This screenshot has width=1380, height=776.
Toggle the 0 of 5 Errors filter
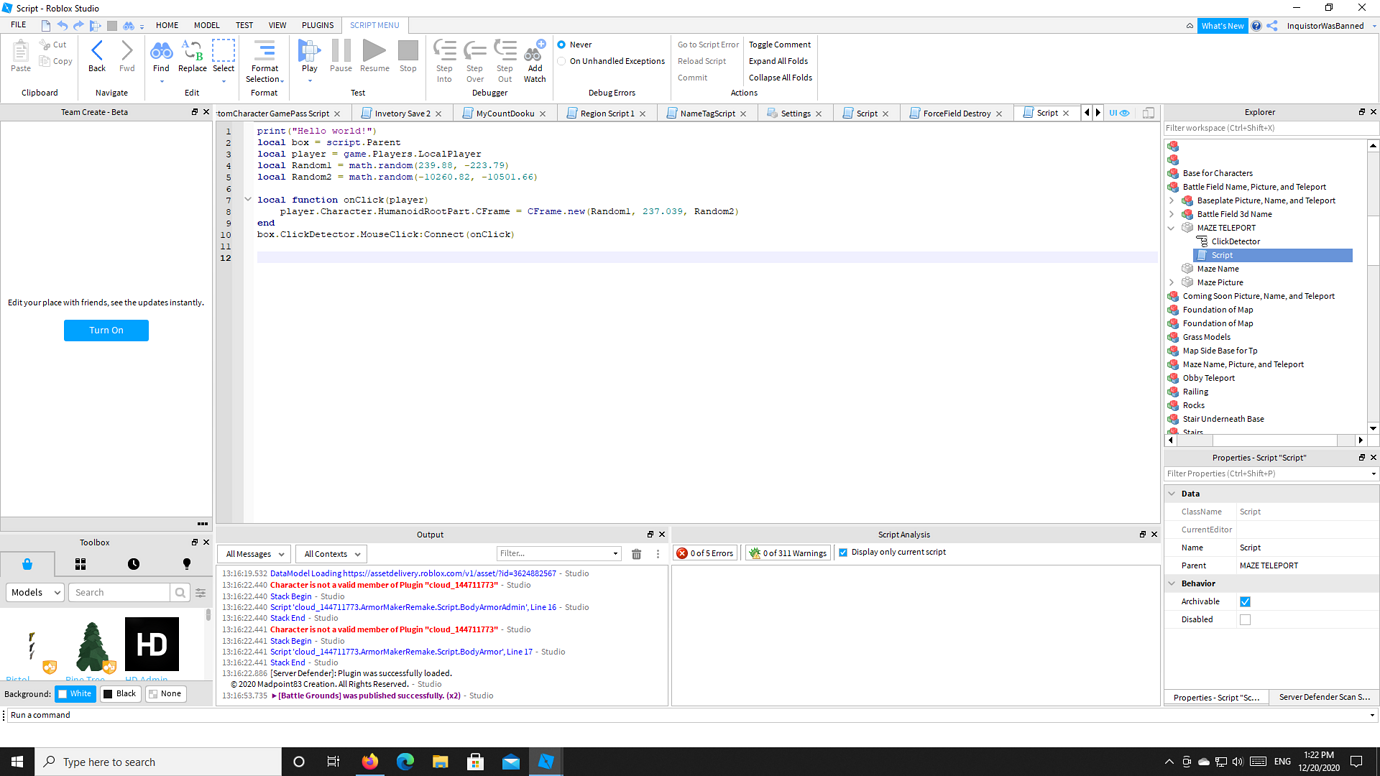click(706, 553)
